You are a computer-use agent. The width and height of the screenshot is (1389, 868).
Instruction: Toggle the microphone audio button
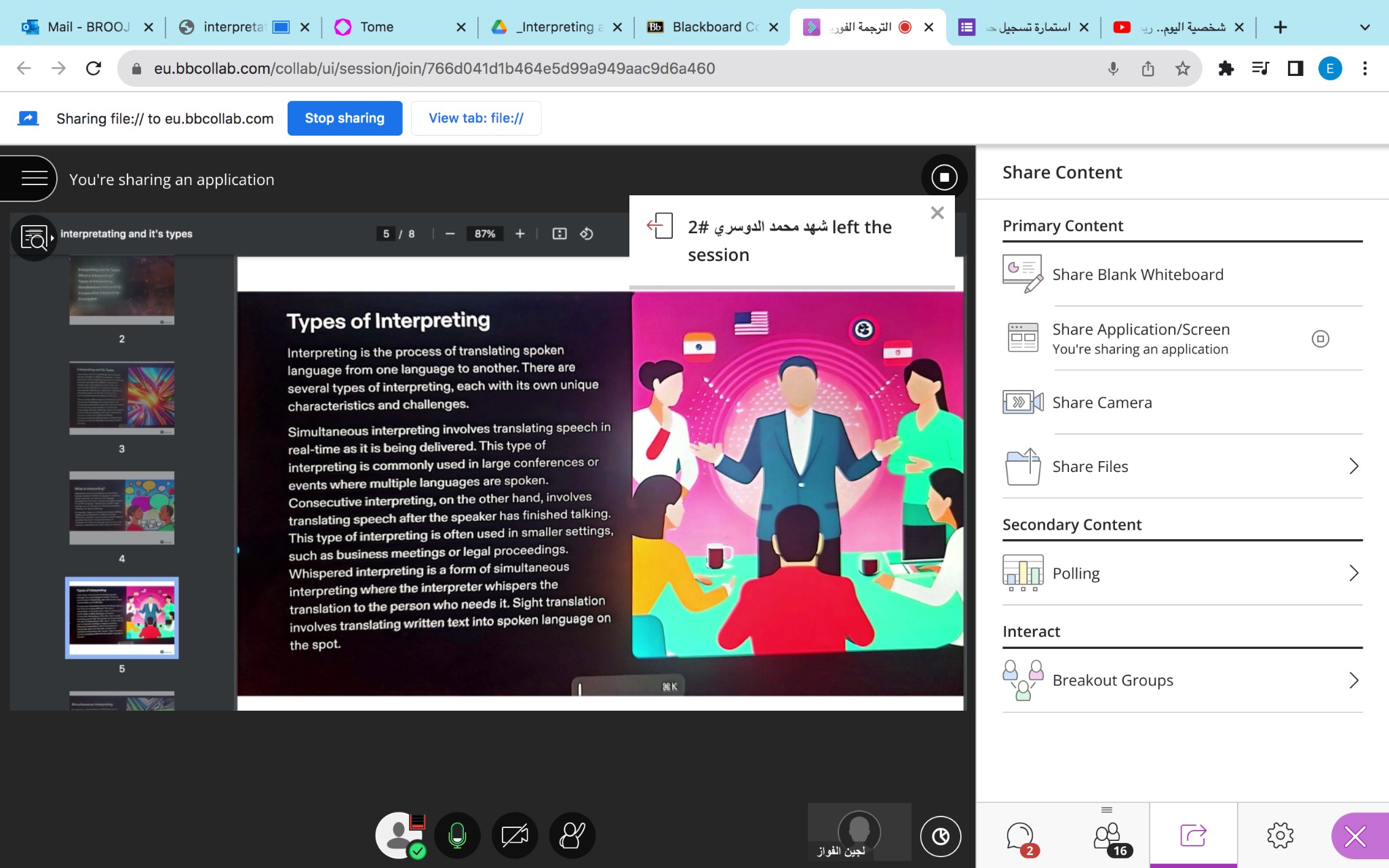pyautogui.click(x=458, y=835)
